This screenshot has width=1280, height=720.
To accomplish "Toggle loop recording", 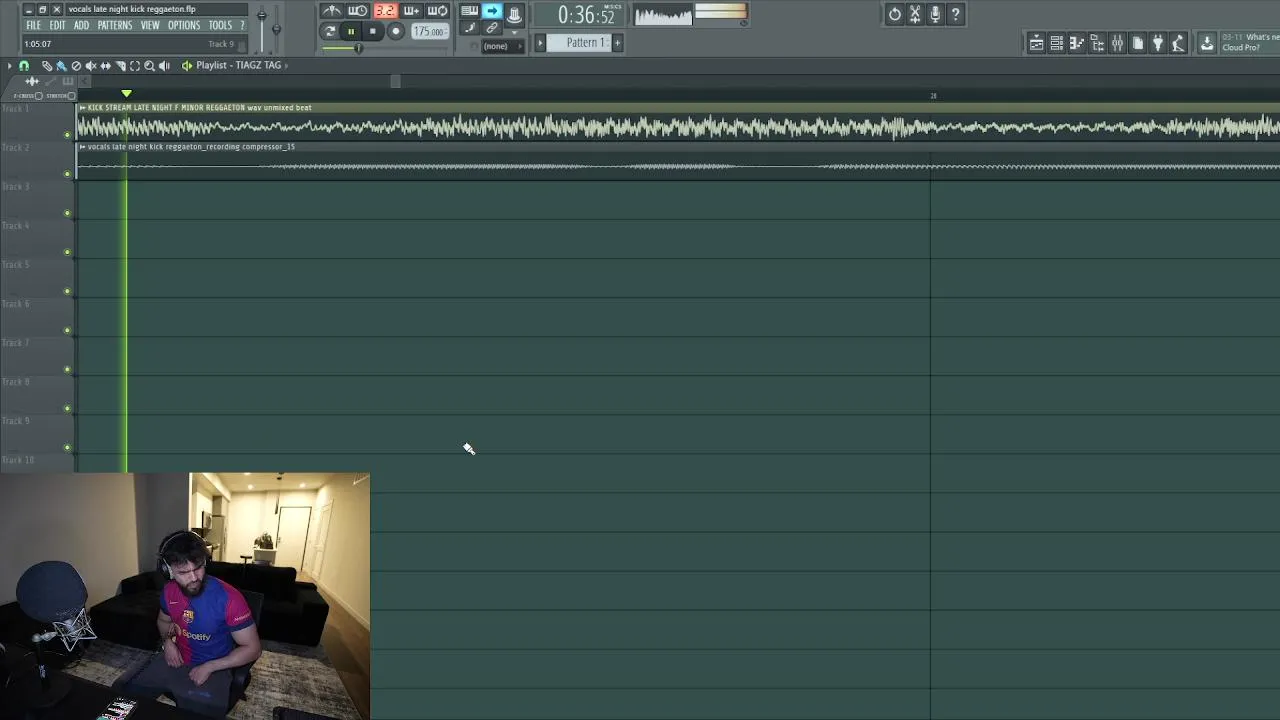I will [x=438, y=11].
